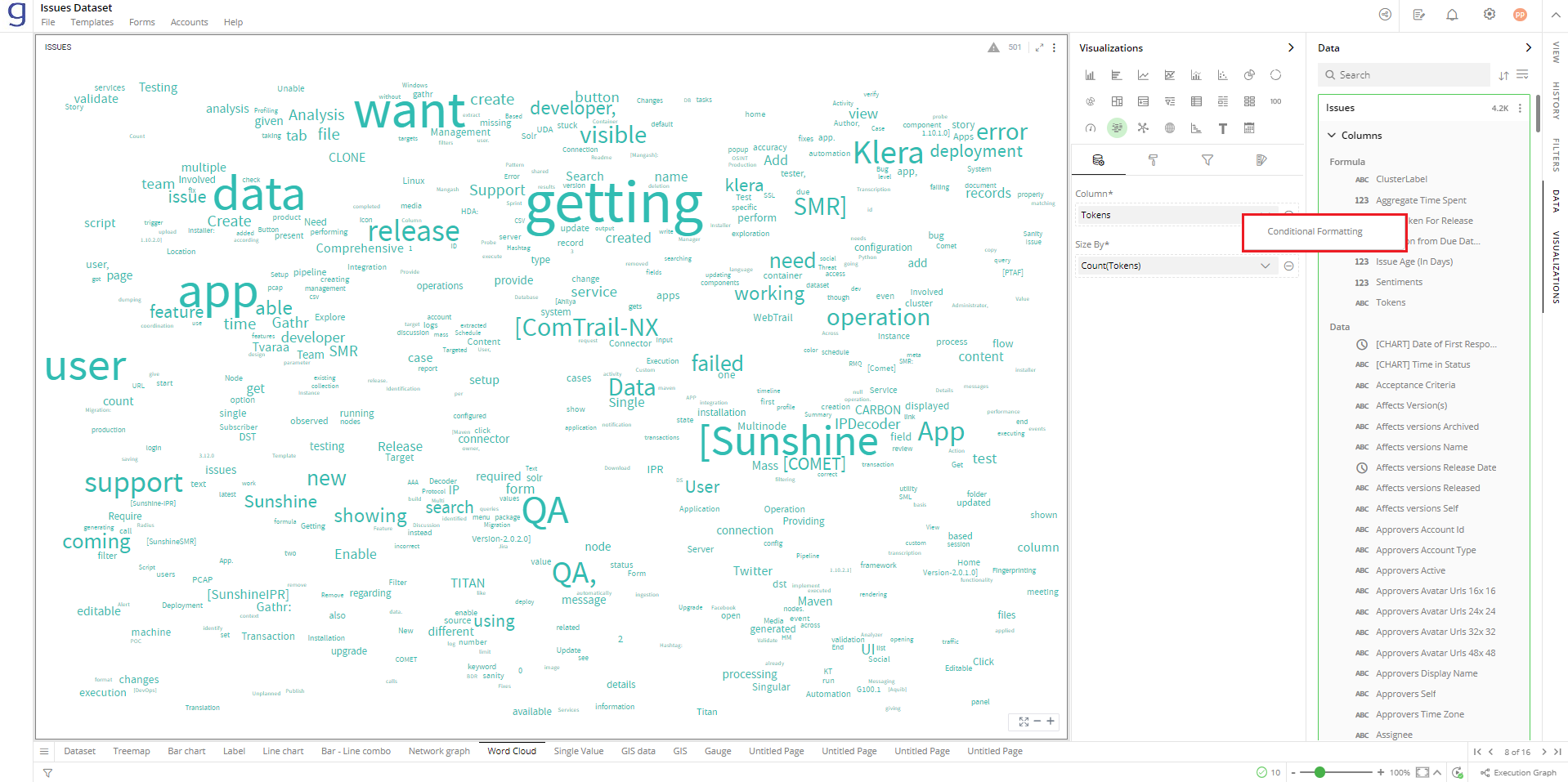Select the single value '100' visualization

tap(1275, 101)
